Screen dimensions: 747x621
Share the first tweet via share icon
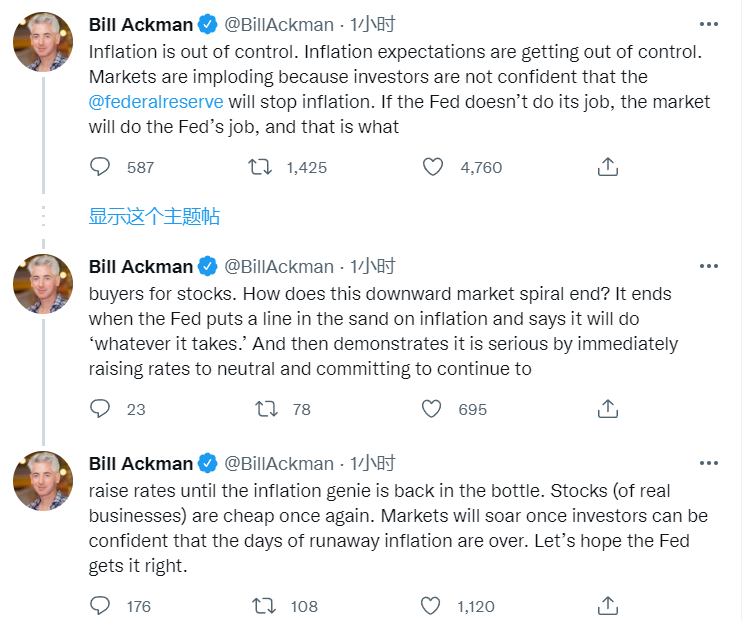click(x=607, y=167)
